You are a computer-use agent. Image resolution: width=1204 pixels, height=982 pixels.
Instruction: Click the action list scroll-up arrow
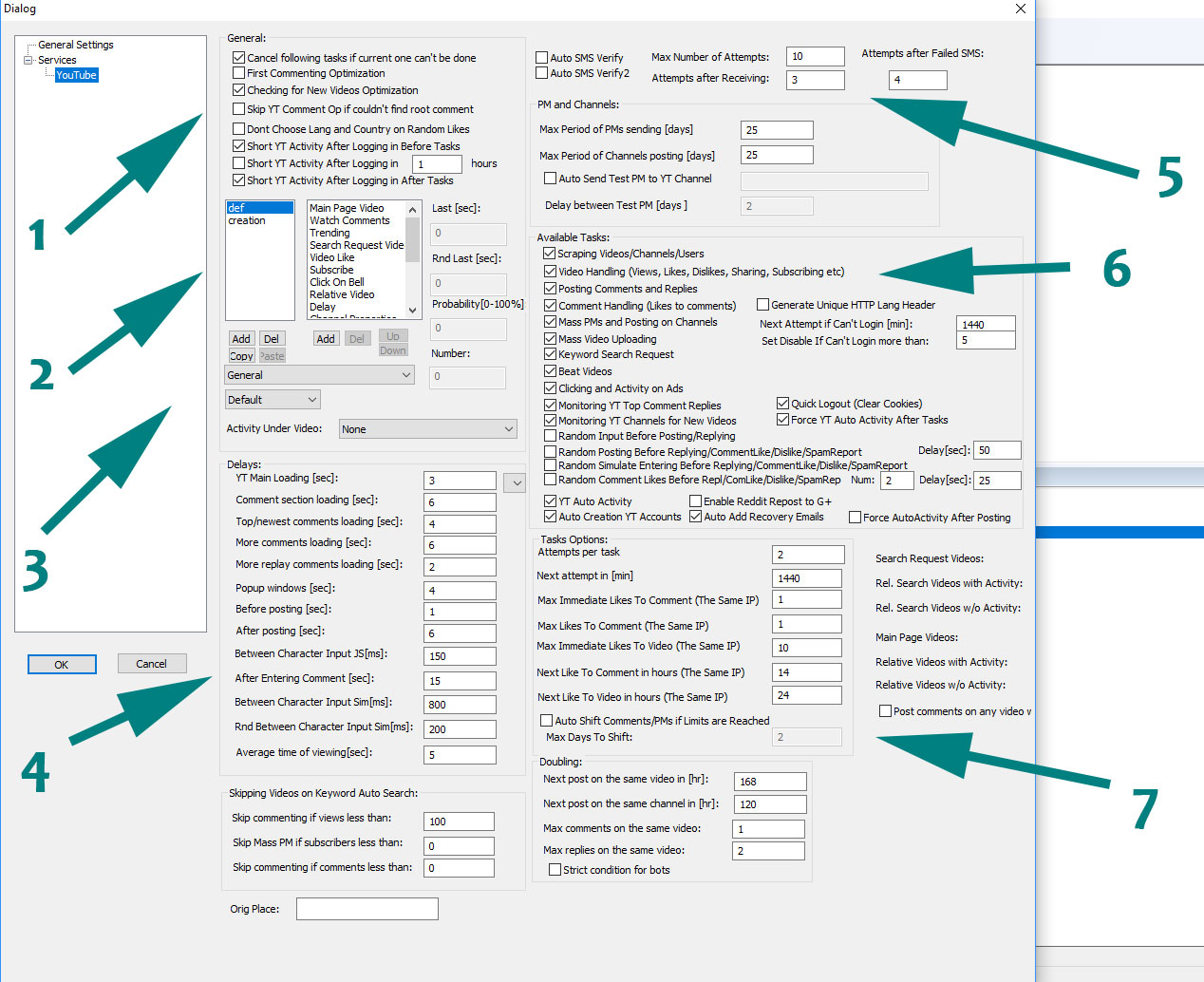coord(412,209)
